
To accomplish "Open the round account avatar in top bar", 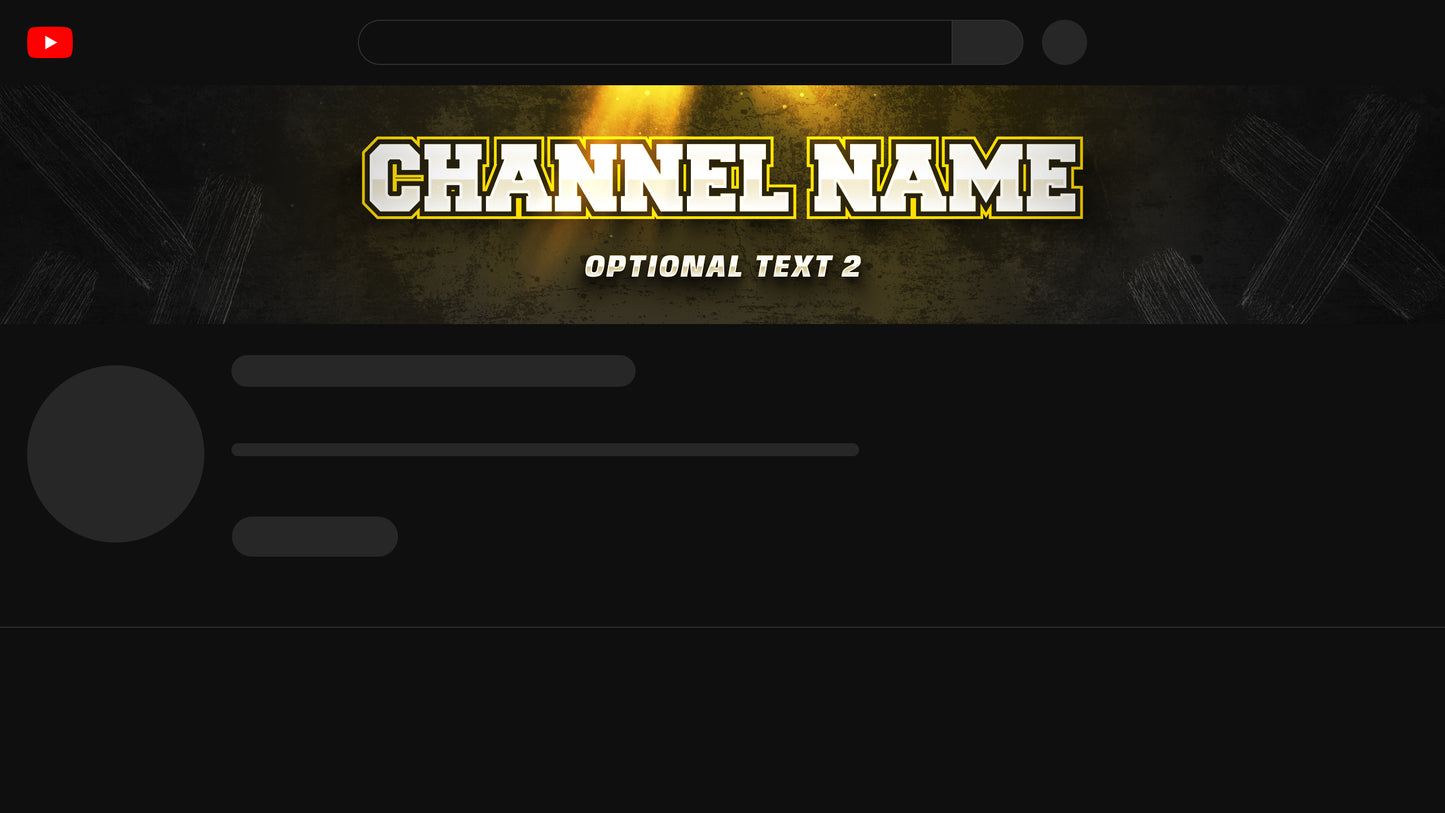I will click(x=1064, y=42).
